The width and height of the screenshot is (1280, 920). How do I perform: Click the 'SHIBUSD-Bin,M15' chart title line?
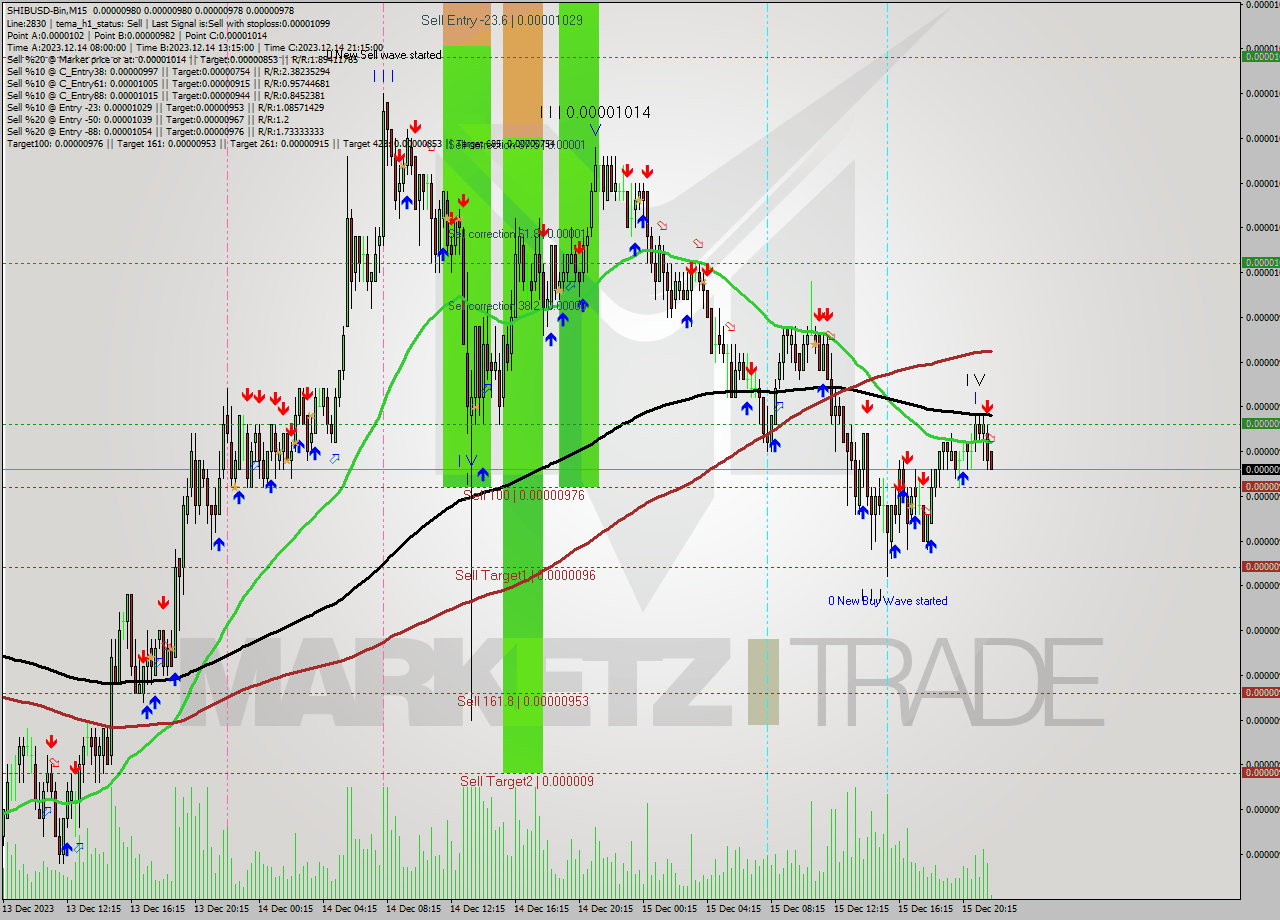(x=150, y=11)
